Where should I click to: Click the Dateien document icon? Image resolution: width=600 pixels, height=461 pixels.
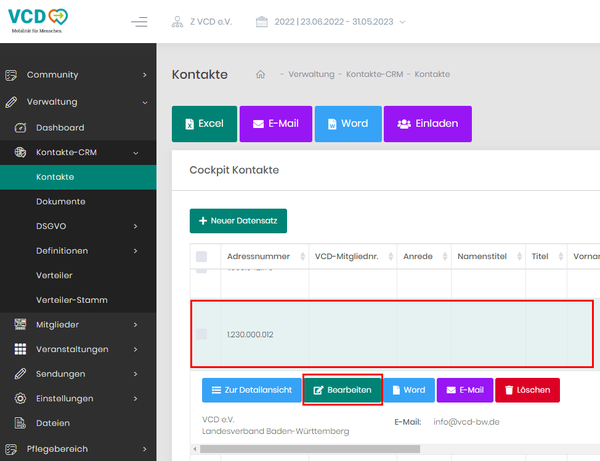pyautogui.click(x=20, y=423)
